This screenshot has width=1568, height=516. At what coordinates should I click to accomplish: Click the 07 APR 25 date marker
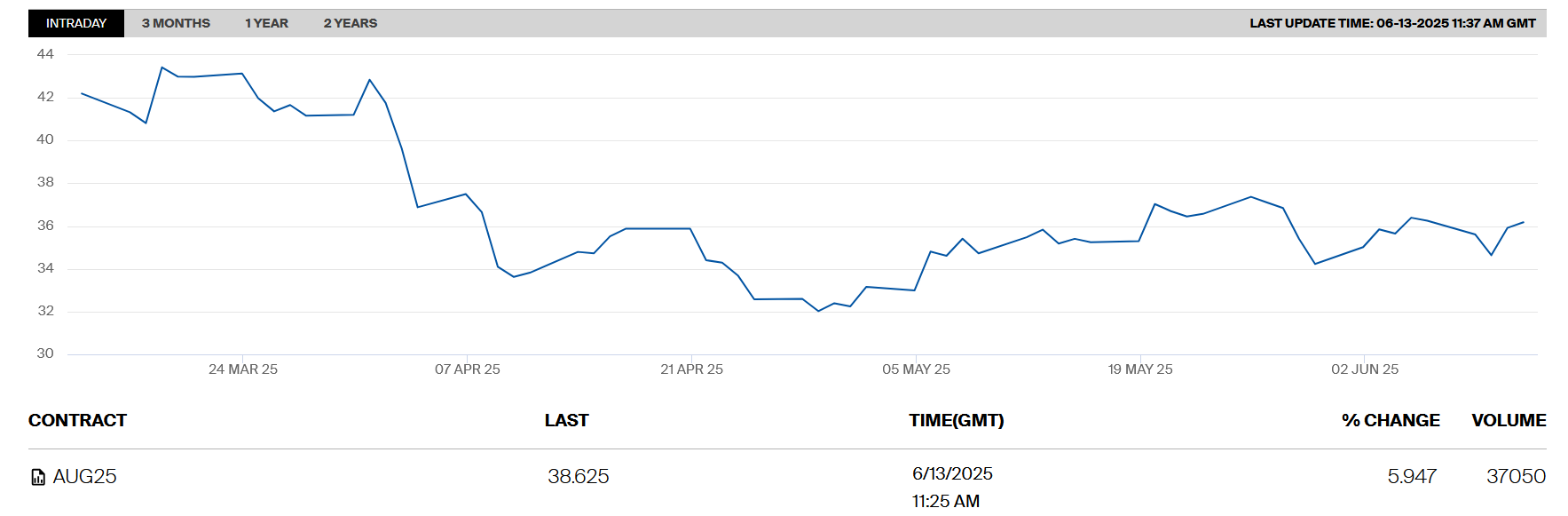(467, 369)
